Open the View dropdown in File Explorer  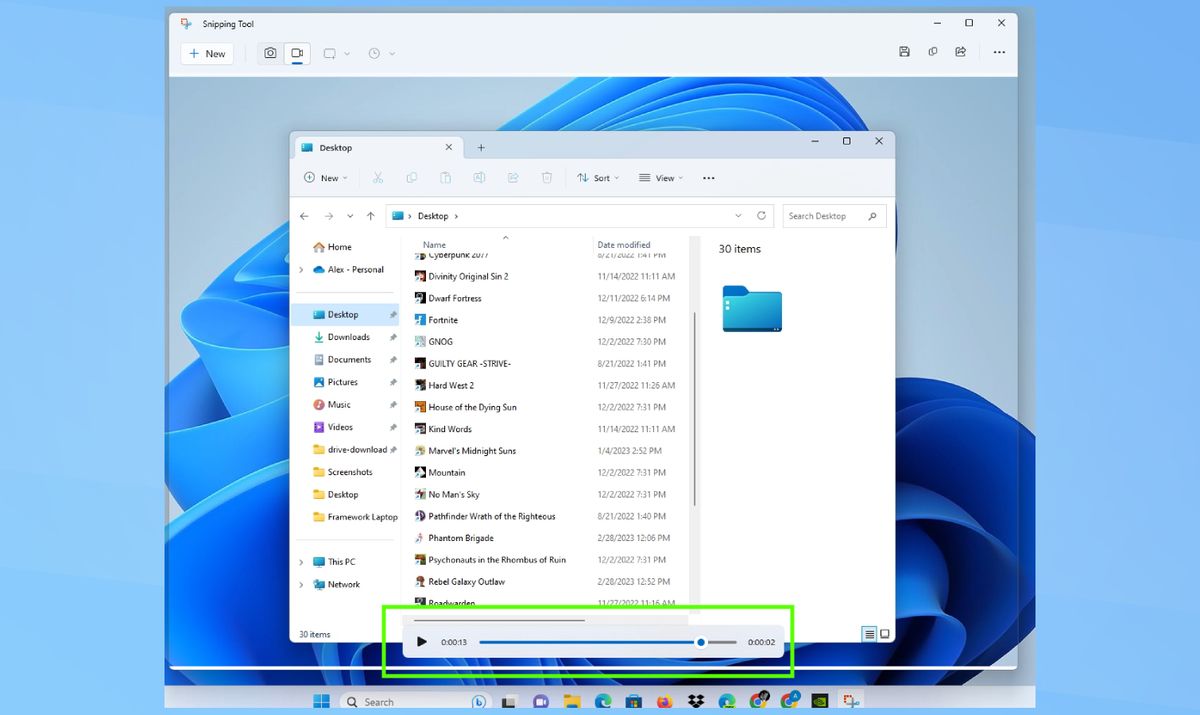point(660,177)
